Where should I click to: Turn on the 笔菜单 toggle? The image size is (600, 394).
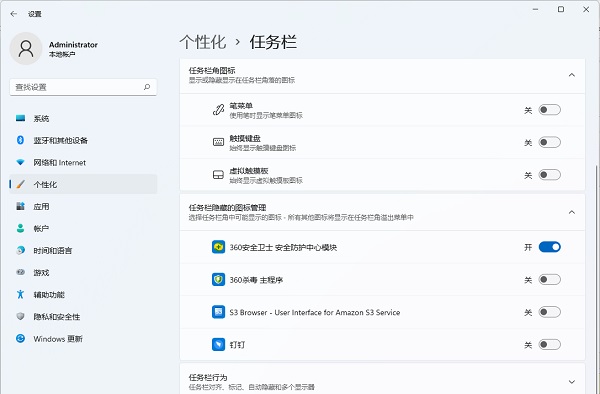[549, 110]
